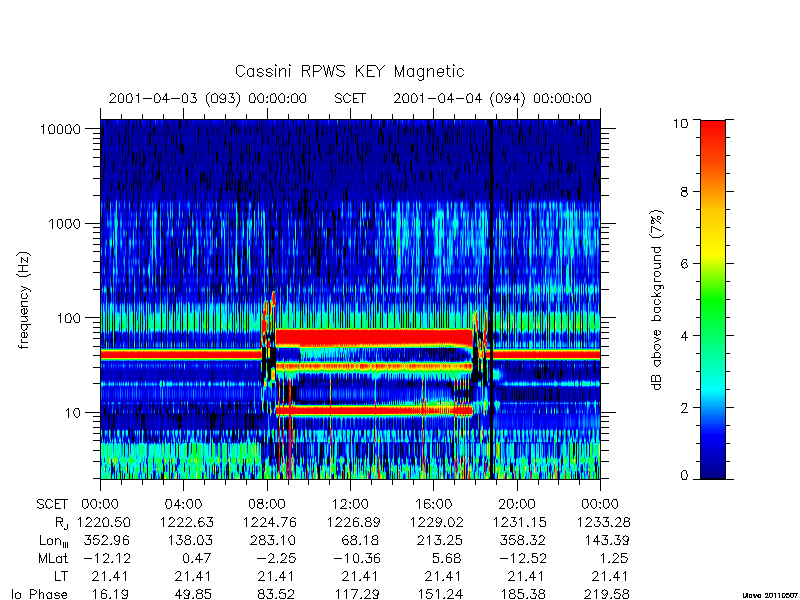Click the MLat value 0.47
Viewport: 800px width, 600px height.
coord(197,559)
